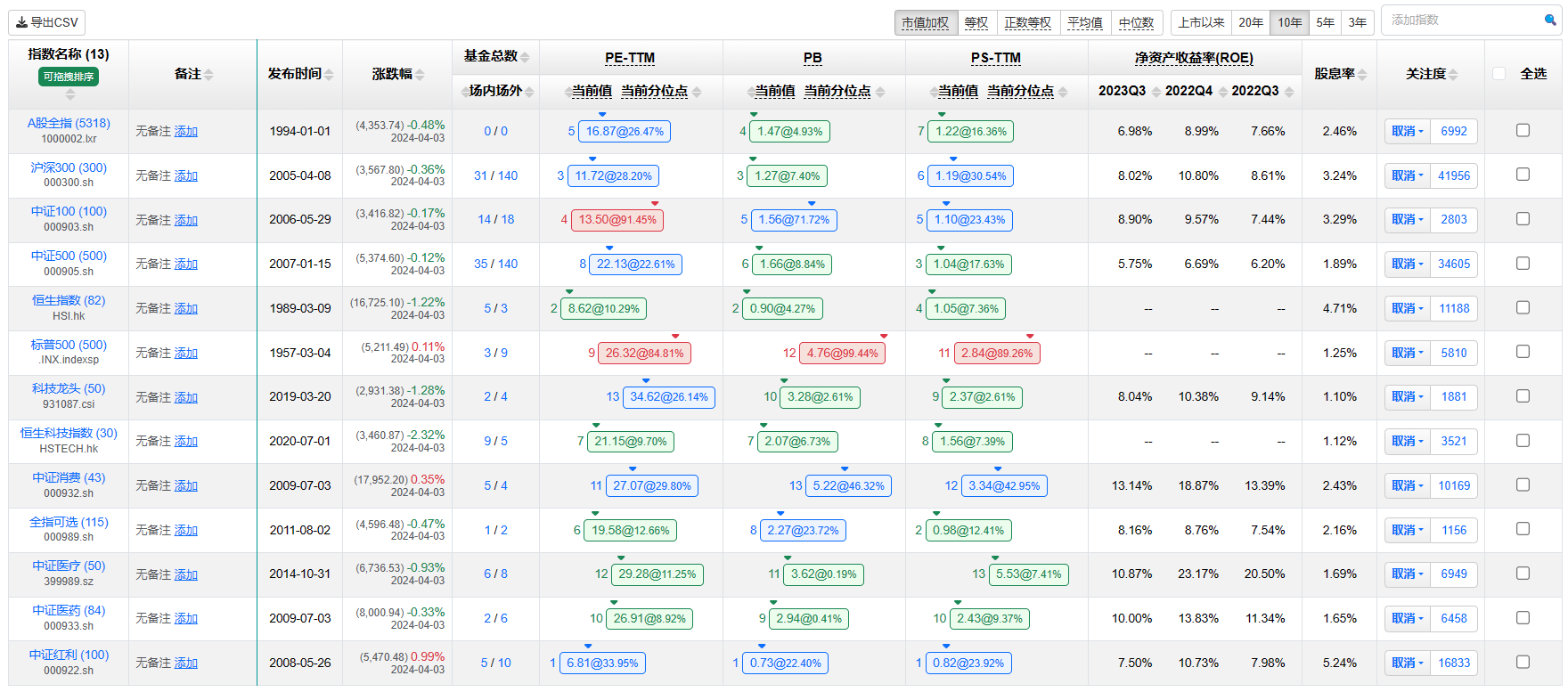Click 可拖拽排序 green badge
The image size is (1568, 692).
point(69,77)
